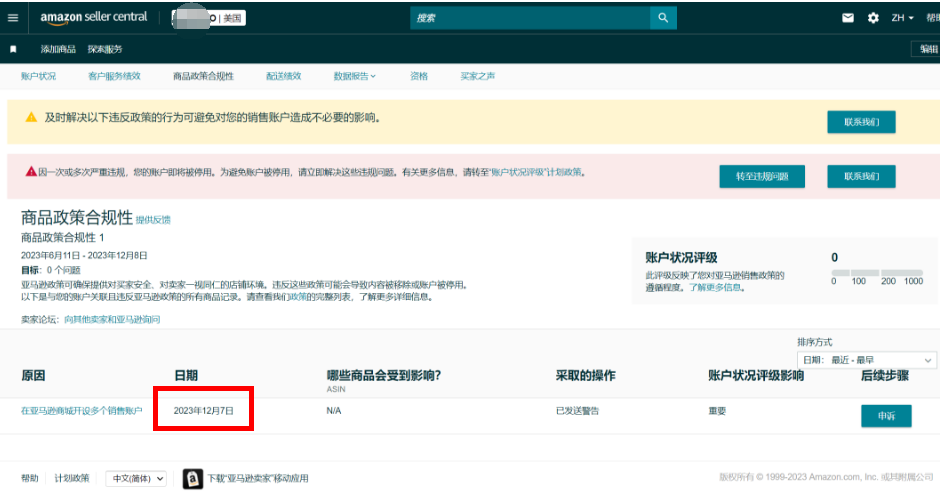Click the 日期 column header
The height and width of the screenshot is (491, 940).
click(186, 376)
